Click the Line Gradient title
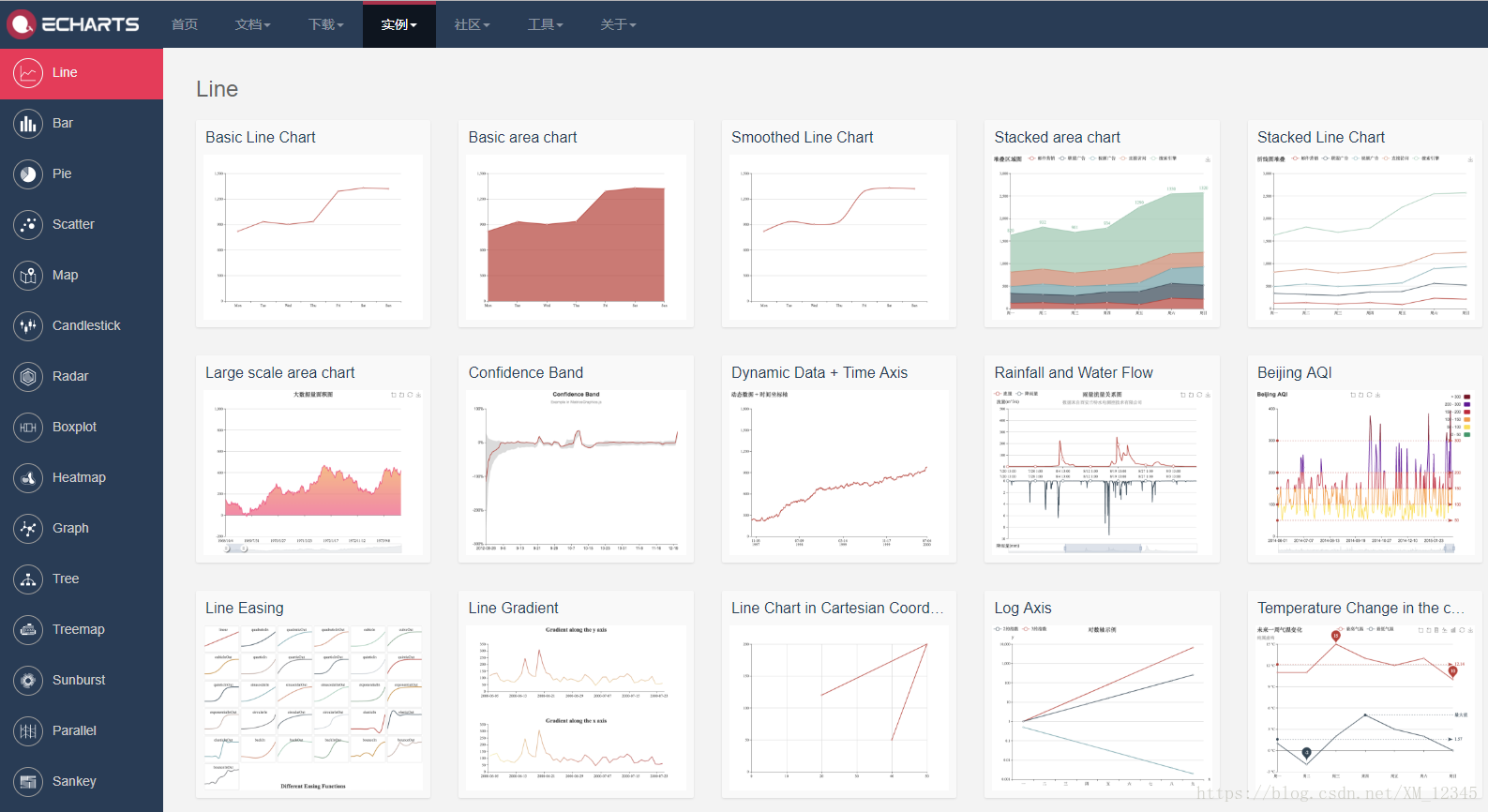The width and height of the screenshot is (1488, 812). click(x=514, y=608)
